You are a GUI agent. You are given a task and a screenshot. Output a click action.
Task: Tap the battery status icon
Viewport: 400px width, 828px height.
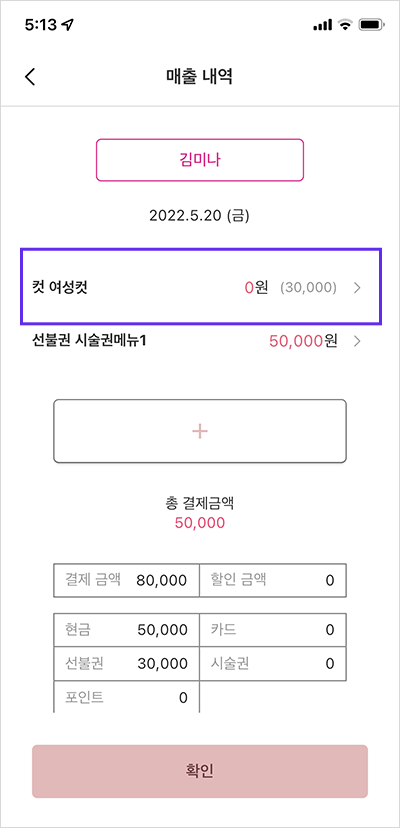click(372, 25)
